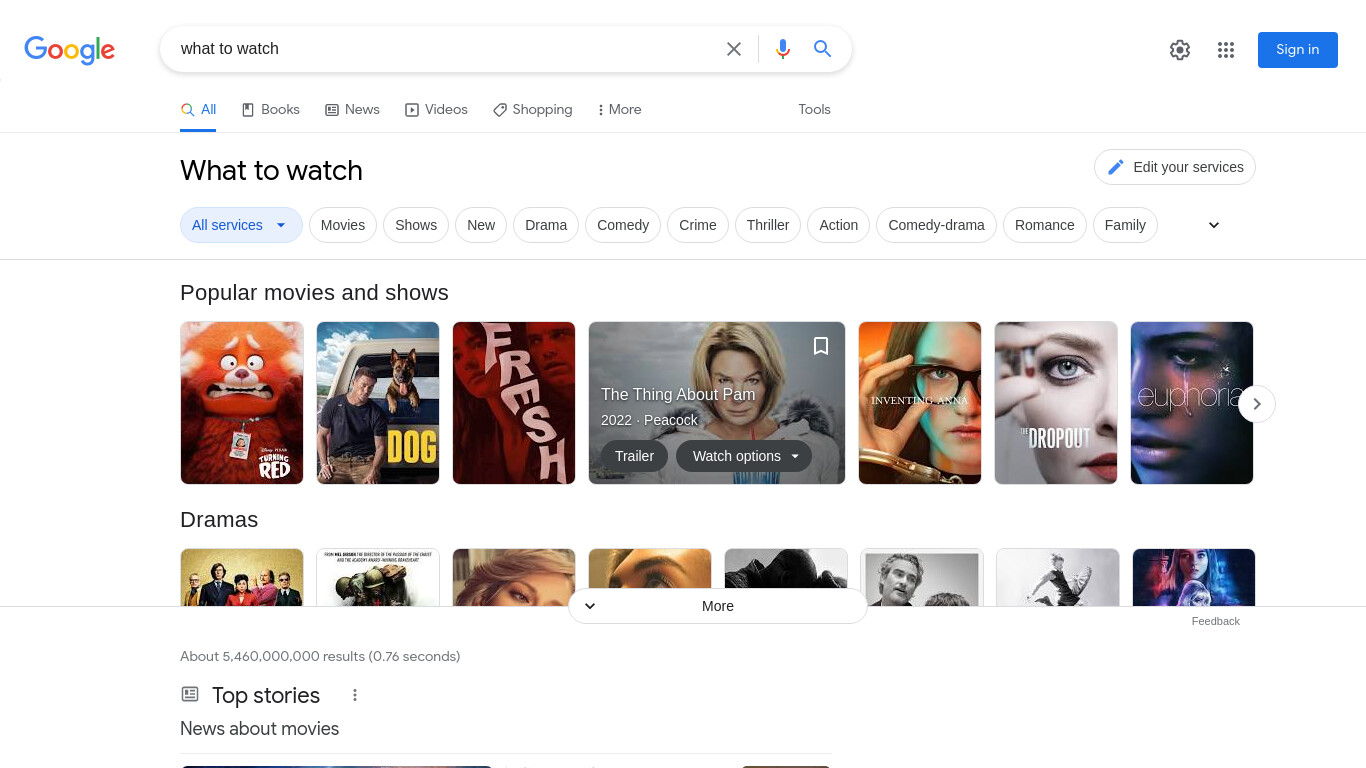Expand the genre filter chips chevron

pyautogui.click(x=1214, y=225)
